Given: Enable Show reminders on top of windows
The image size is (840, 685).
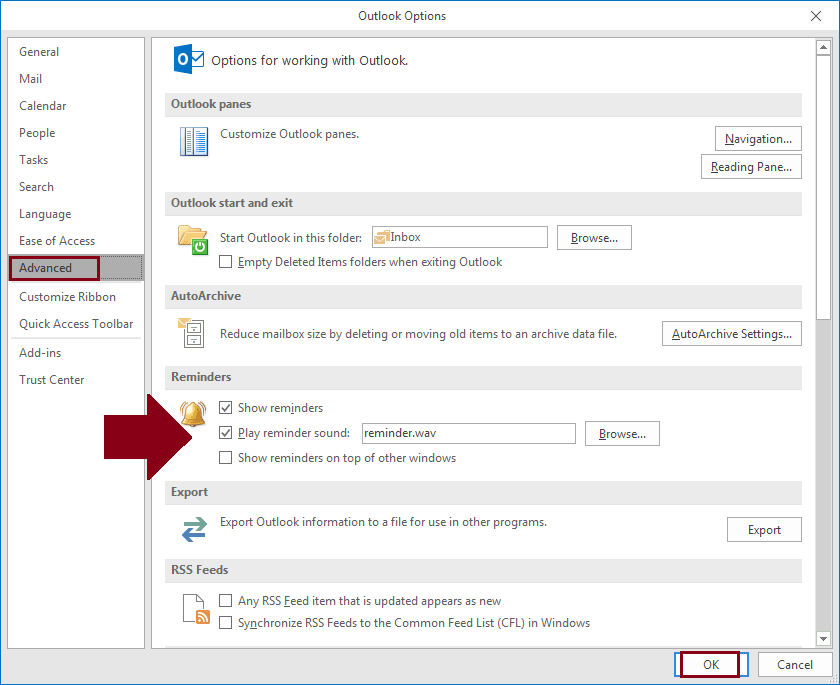Looking at the screenshot, I should click(x=226, y=458).
